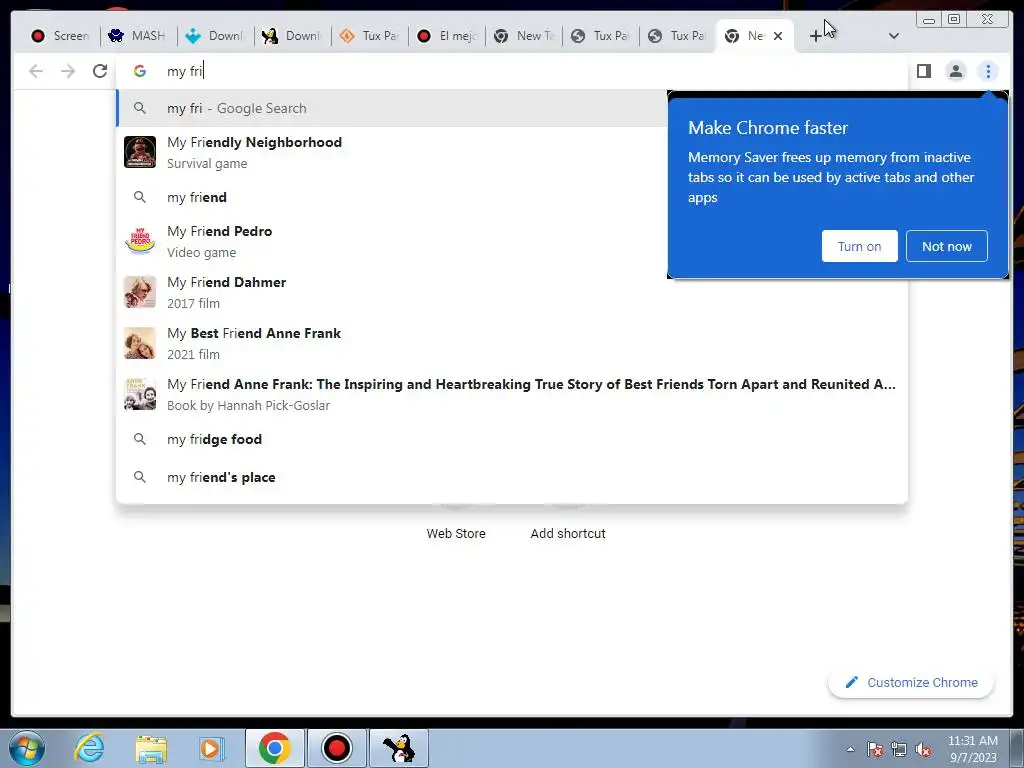Screen dimensions: 1024x768
Task: Click the My Friend Pedro logo thumbnail
Action: 140,242
